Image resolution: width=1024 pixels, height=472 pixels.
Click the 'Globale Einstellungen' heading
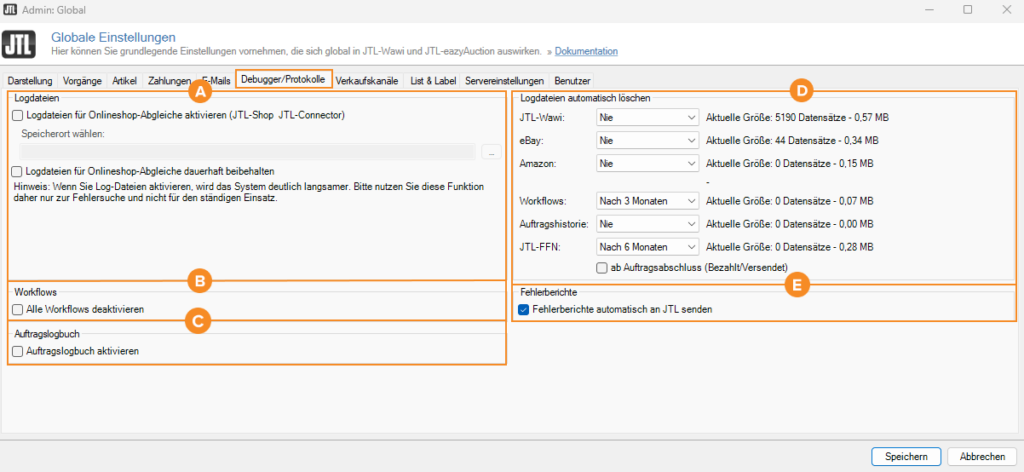point(113,37)
